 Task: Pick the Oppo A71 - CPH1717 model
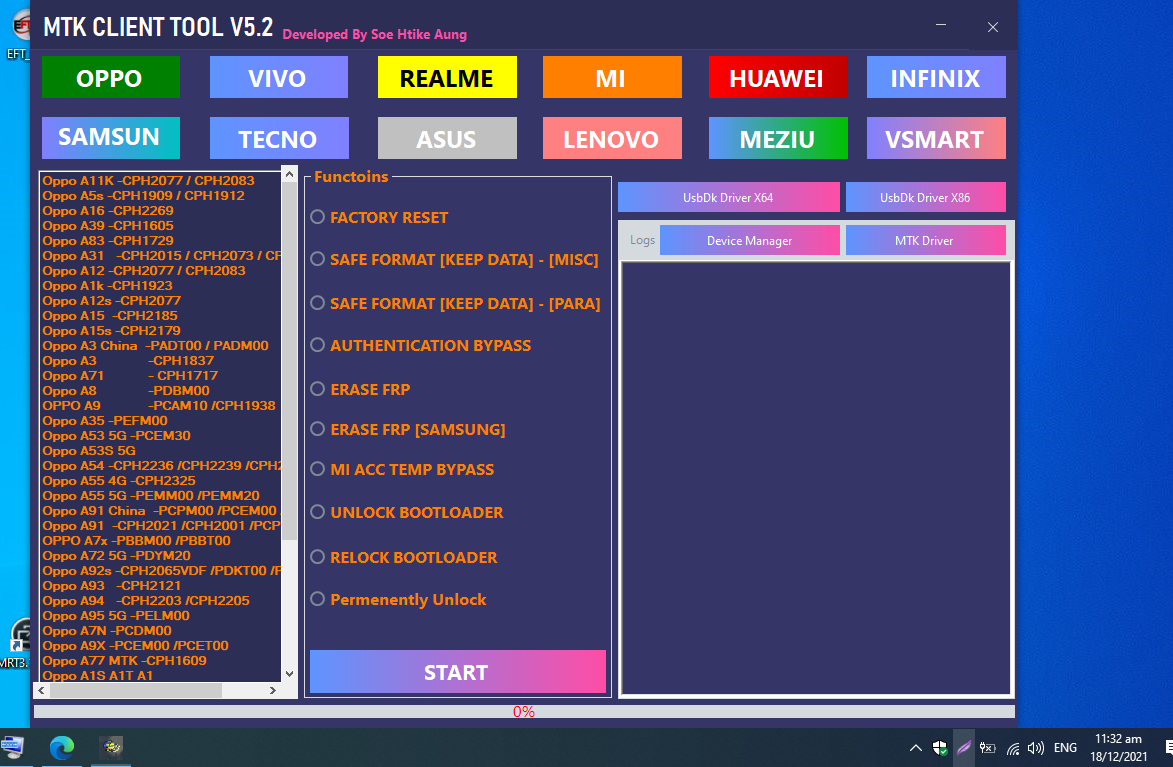[130, 376]
